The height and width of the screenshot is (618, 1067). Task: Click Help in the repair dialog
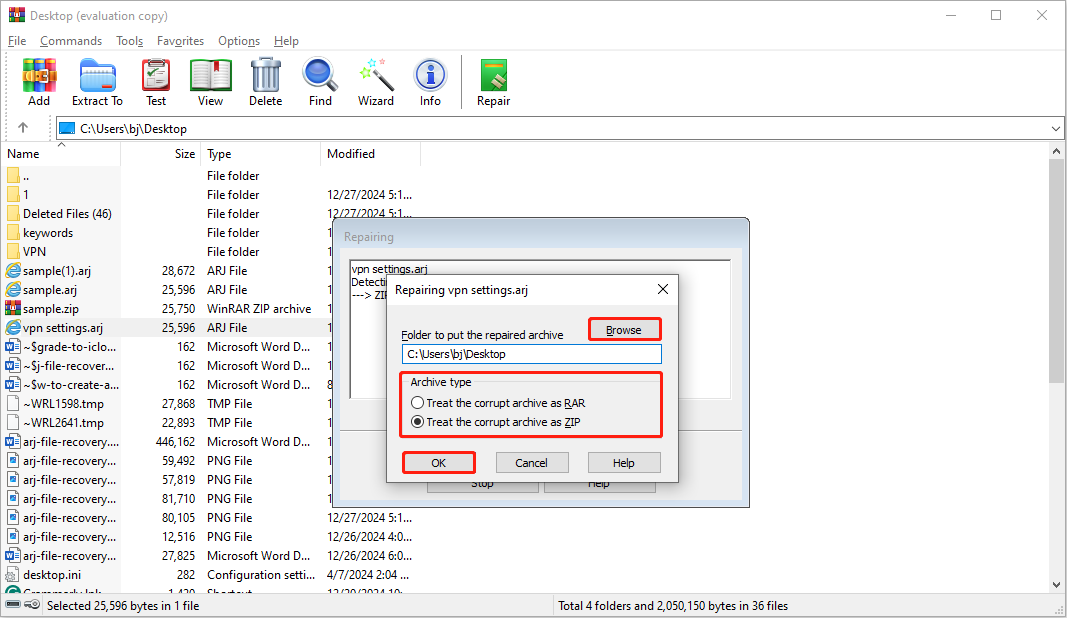pyautogui.click(x=623, y=463)
